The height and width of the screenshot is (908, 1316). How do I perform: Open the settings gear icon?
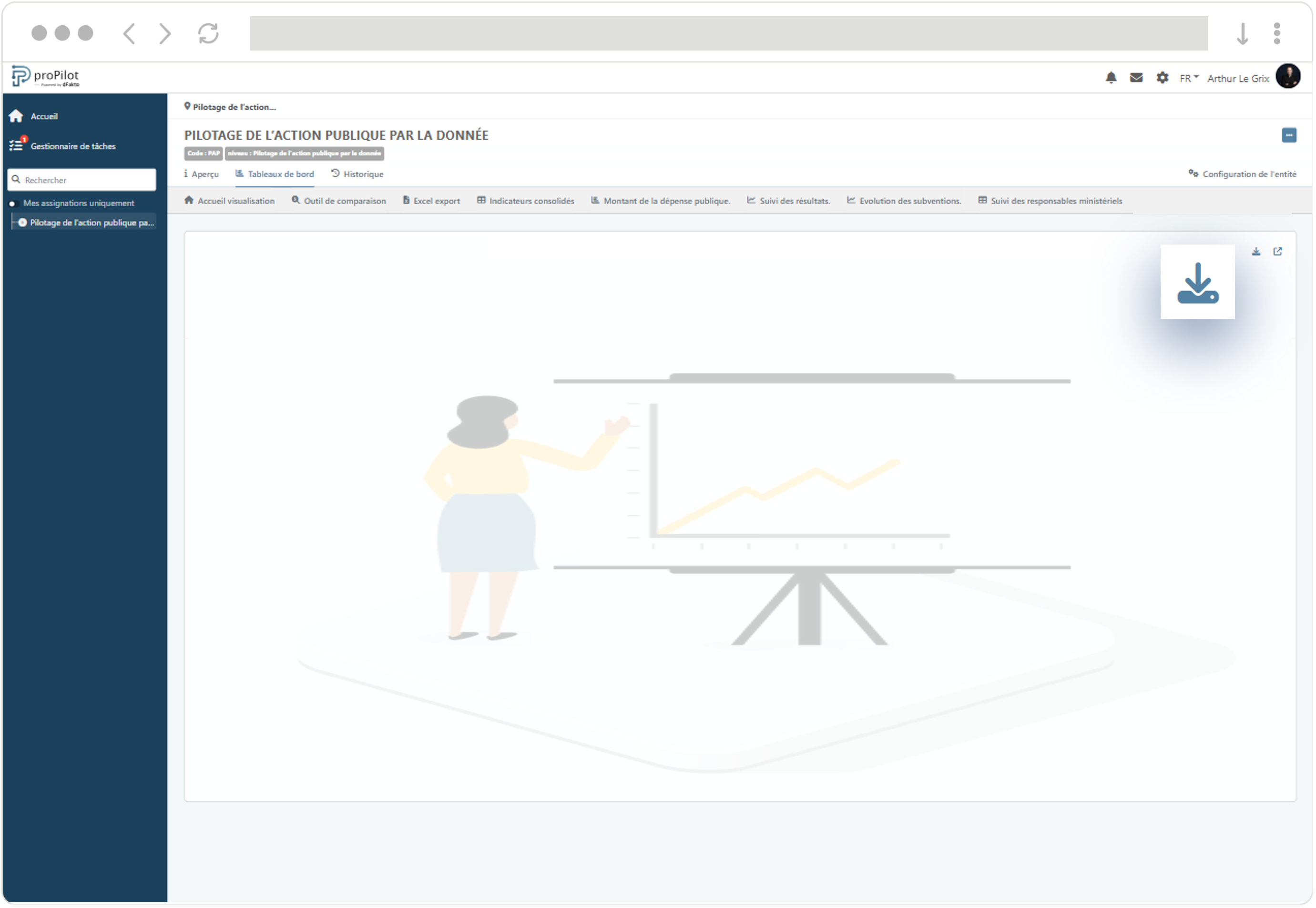[x=1163, y=77]
